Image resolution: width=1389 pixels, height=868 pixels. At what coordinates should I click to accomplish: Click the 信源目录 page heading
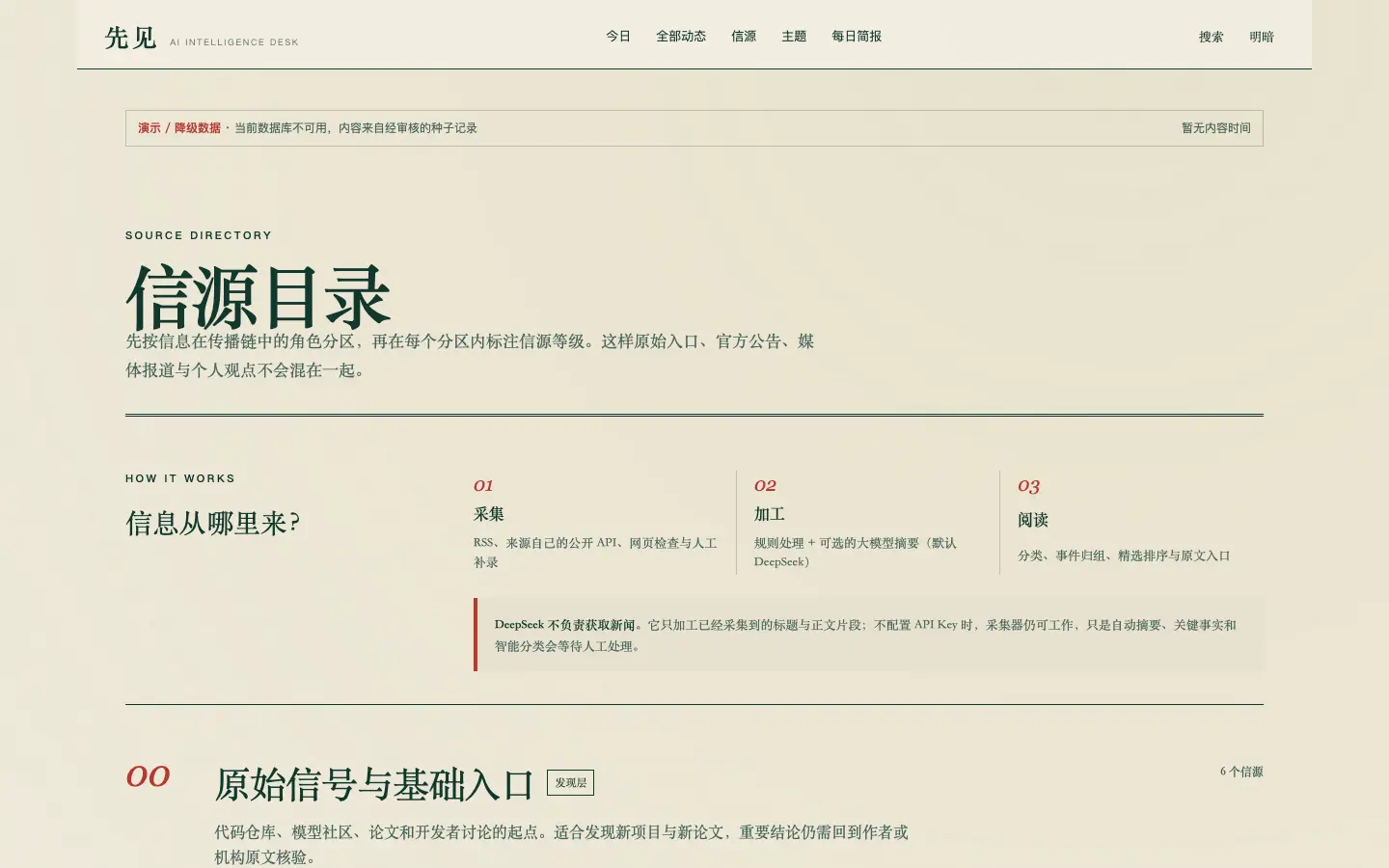pyautogui.click(x=259, y=297)
